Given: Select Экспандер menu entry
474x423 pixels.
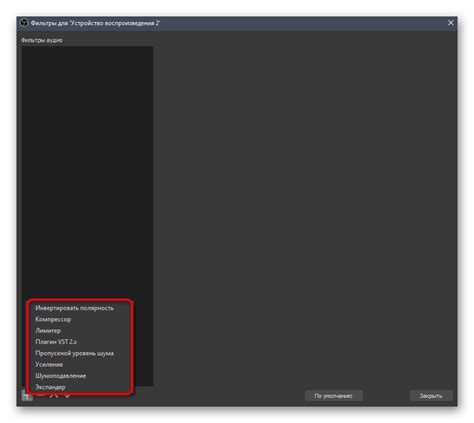Looking at the screenshot, I should coord(50,387).
